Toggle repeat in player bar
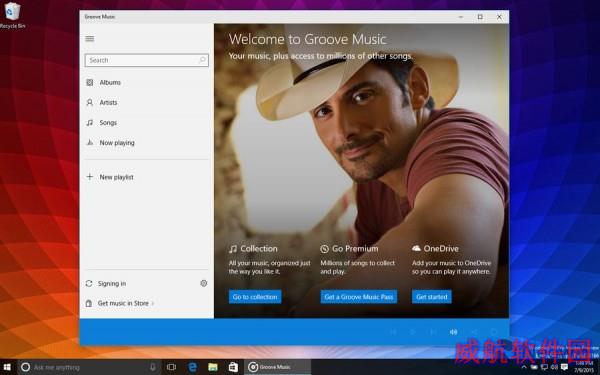 pyautogui.click(x=494, y=332)
